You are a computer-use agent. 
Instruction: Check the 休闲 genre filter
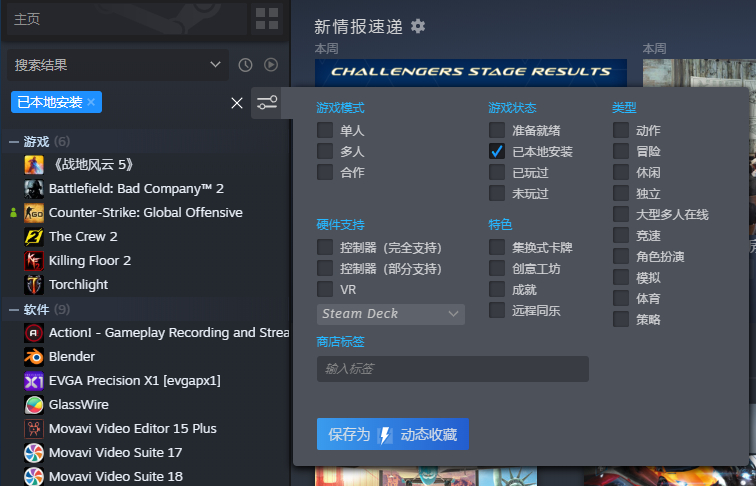[621, 172]
